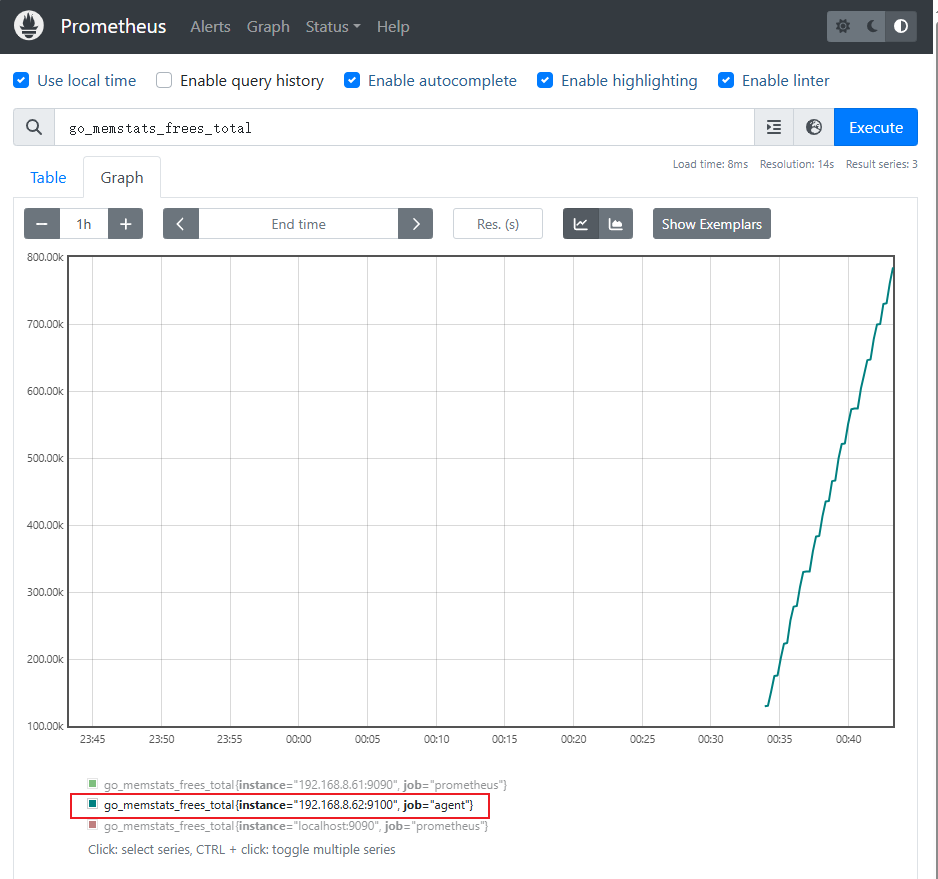Switch to light theme sun icon

(843, 26)
